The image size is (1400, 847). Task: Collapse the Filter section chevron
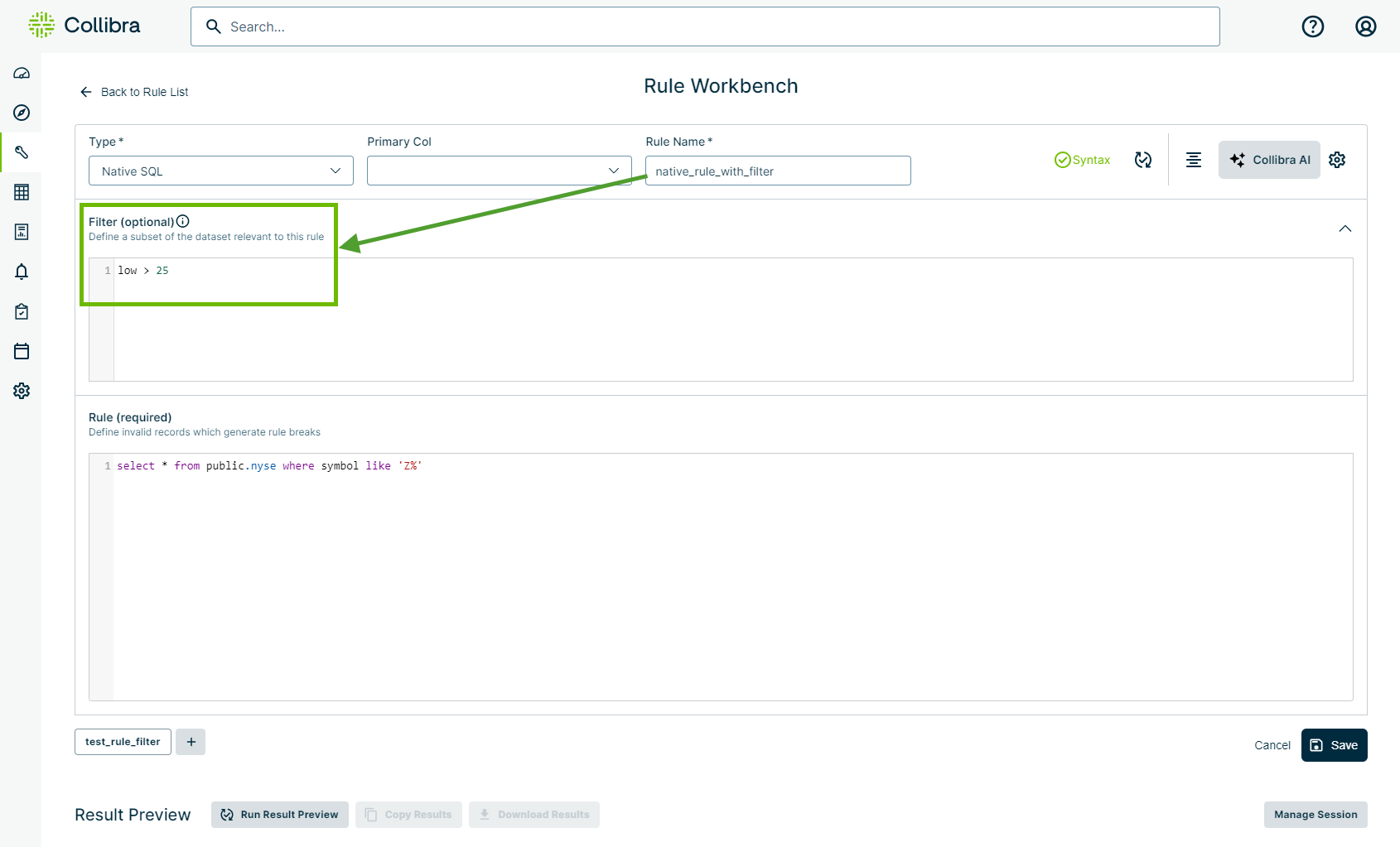coord(1345,229)
